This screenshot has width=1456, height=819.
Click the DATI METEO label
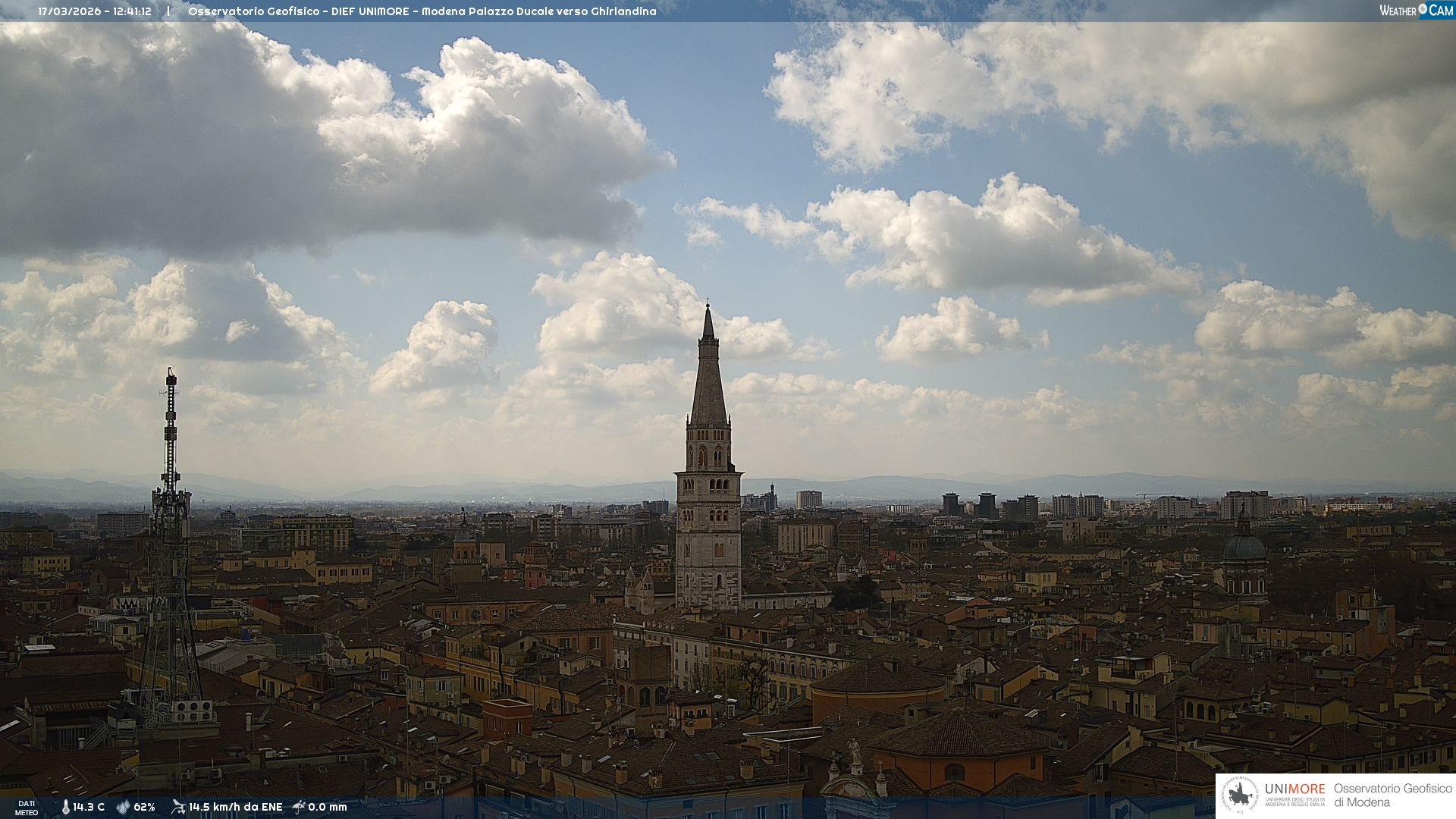[27, 808]
